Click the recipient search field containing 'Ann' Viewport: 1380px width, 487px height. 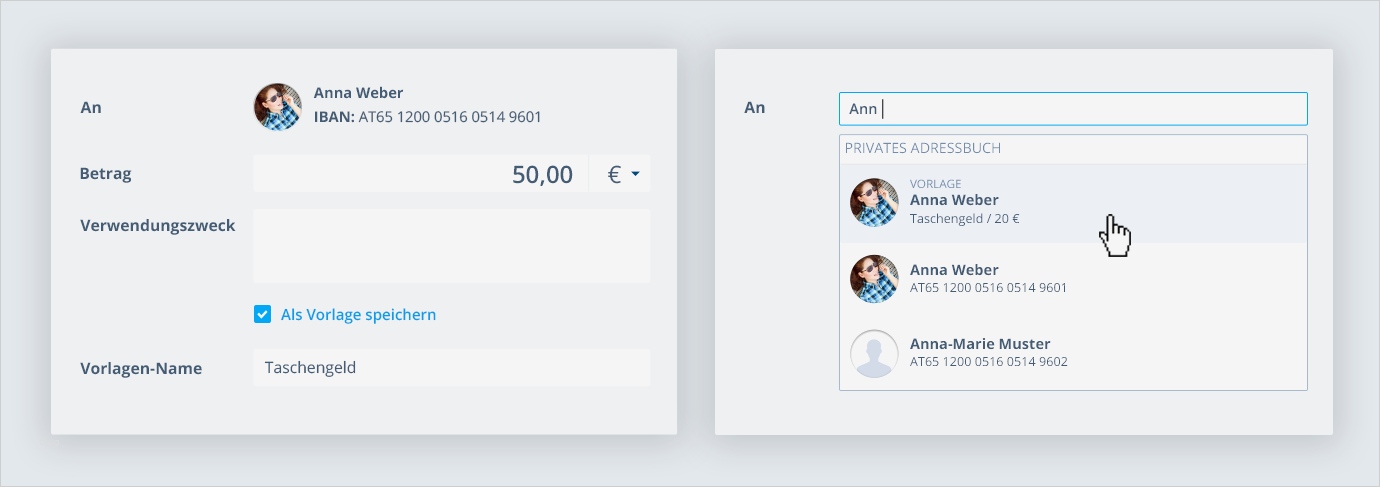(1072, 108)
